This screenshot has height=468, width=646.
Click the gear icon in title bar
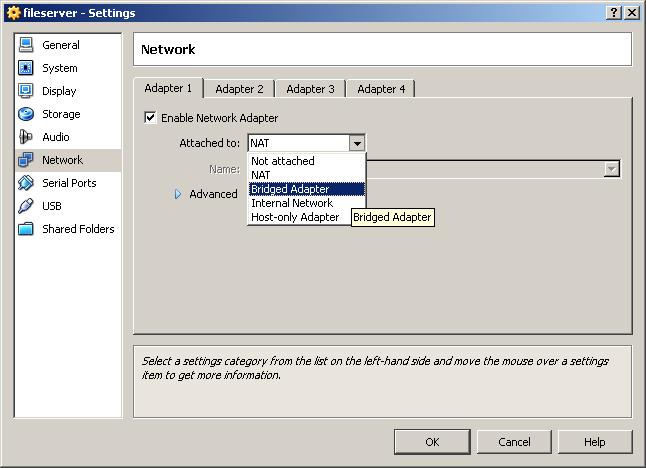tap(14, 13)
